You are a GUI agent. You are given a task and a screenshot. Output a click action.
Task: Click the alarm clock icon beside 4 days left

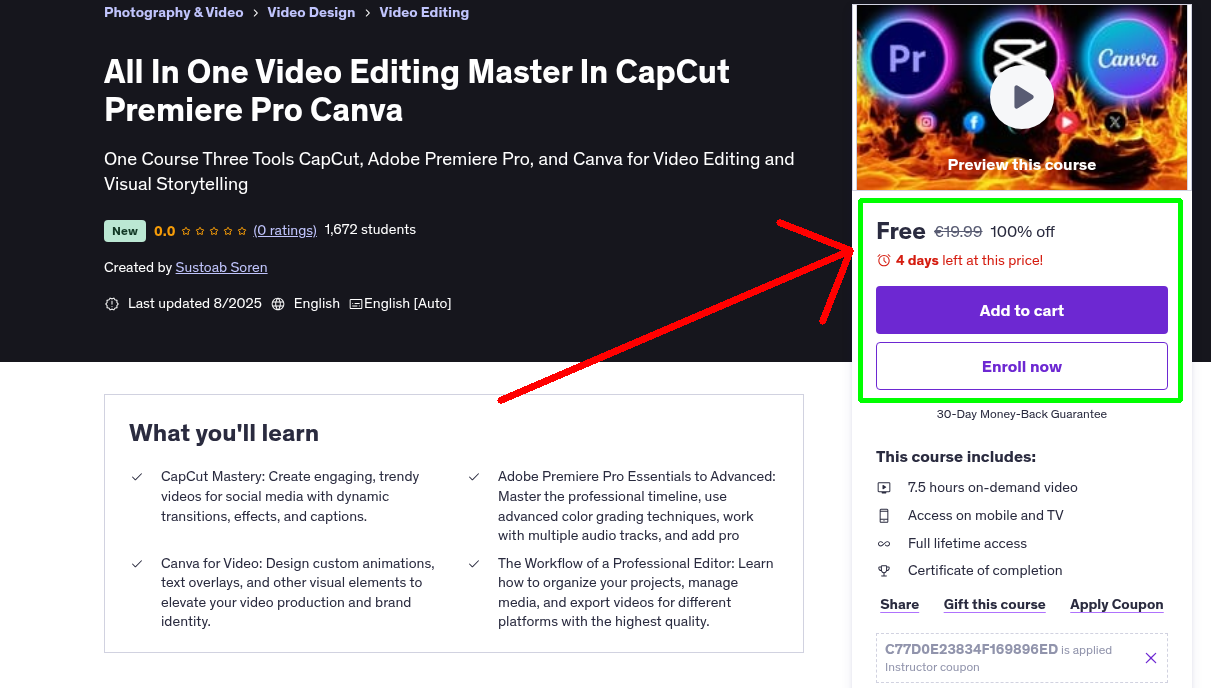883,260
